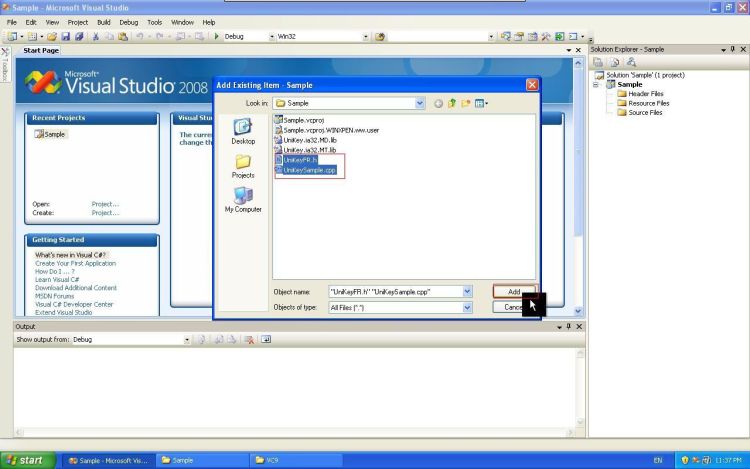750x469 pixels.
Task: Open Solution Explorer from the main toolbar
Action: pyautogui.click(x=506, y=36)
